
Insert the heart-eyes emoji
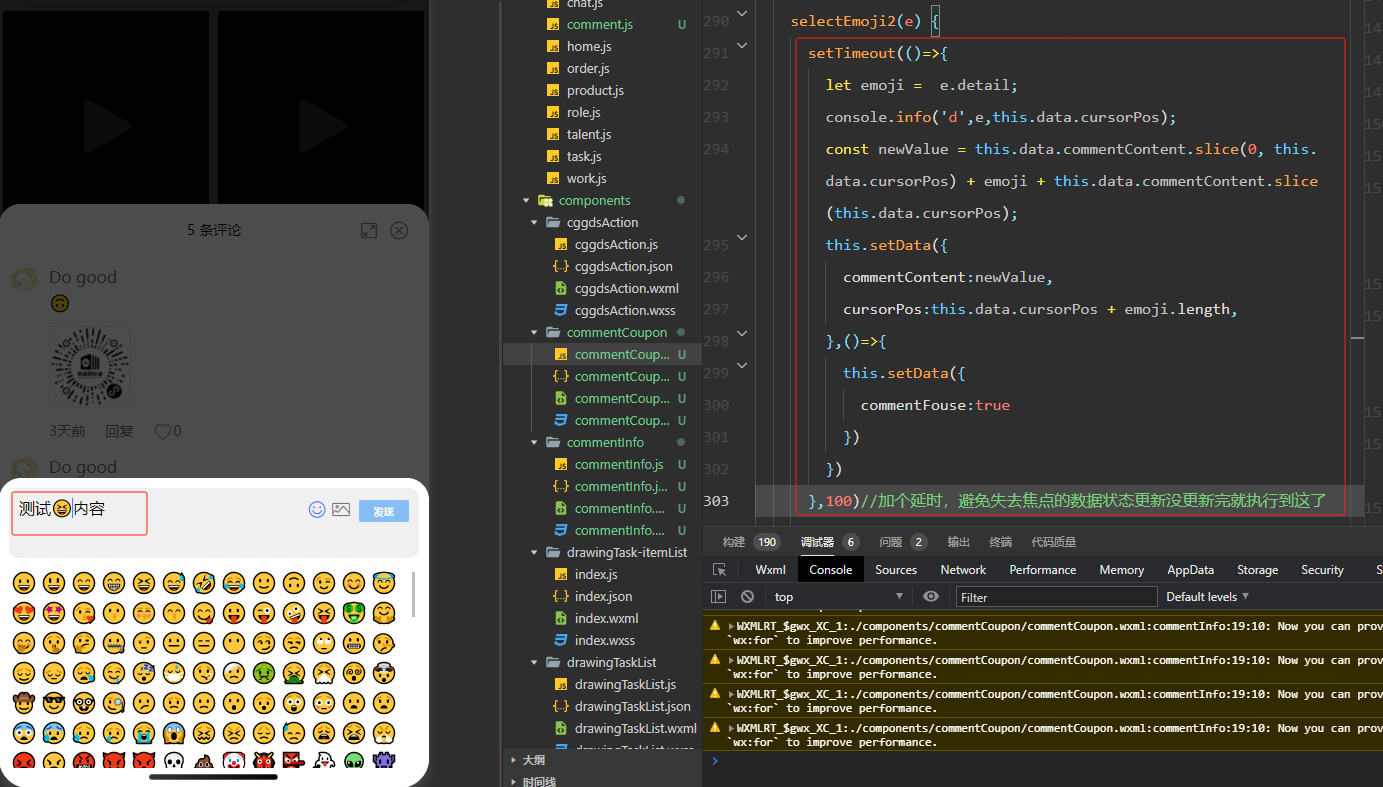point(24,613)
